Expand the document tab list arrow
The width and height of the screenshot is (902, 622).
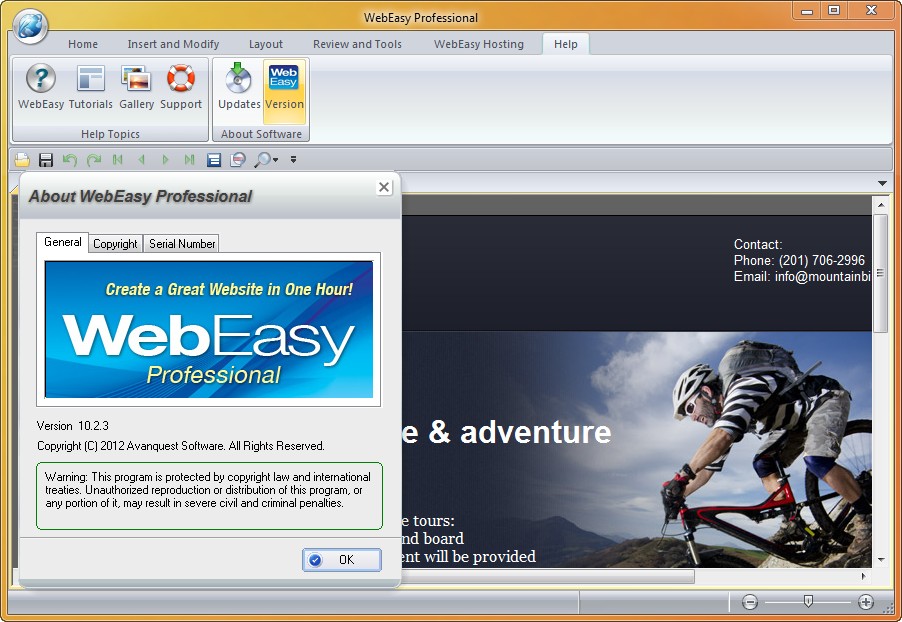pos(882,184)
